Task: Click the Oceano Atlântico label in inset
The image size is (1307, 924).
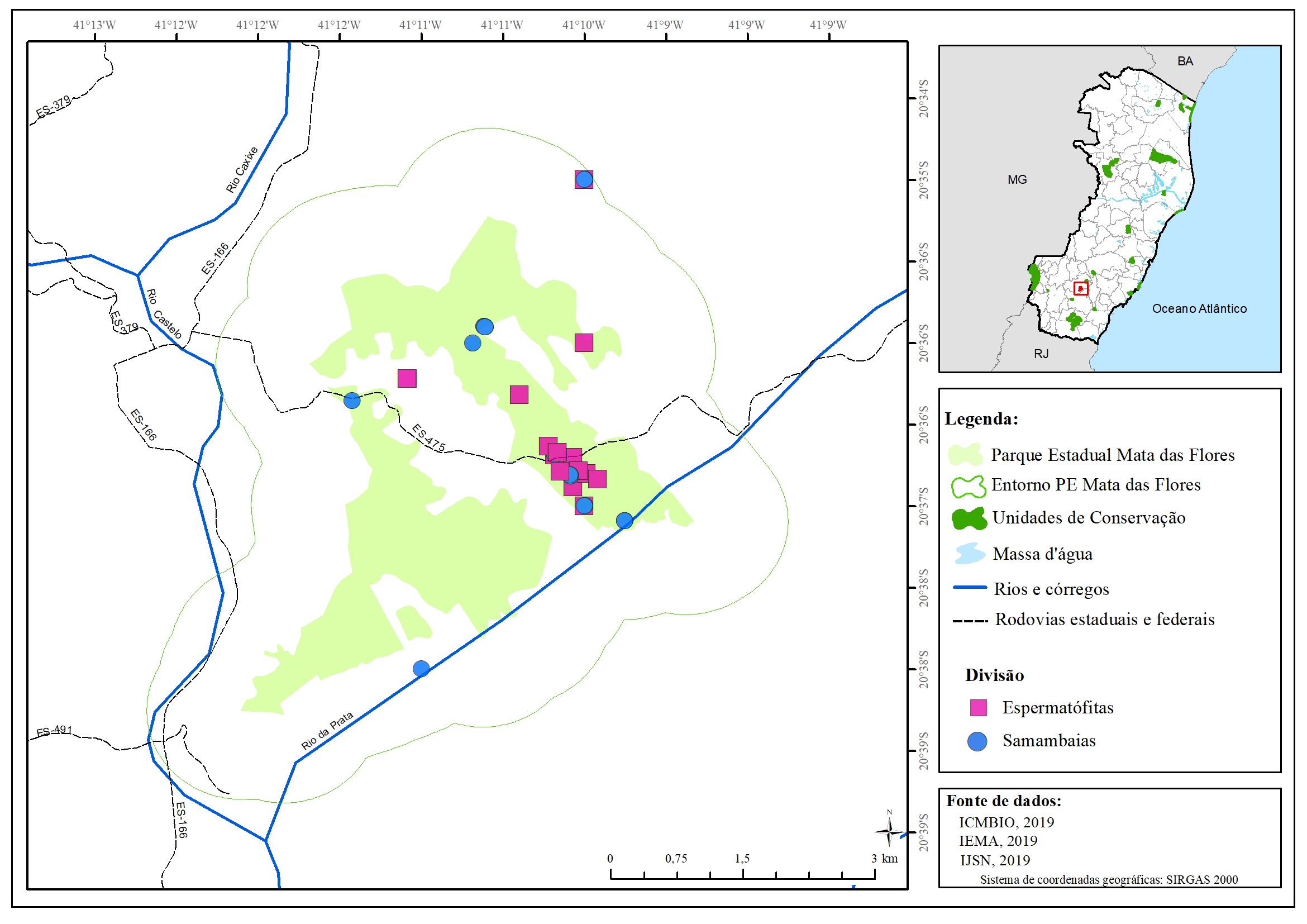Action: (x=1199, y=308)
